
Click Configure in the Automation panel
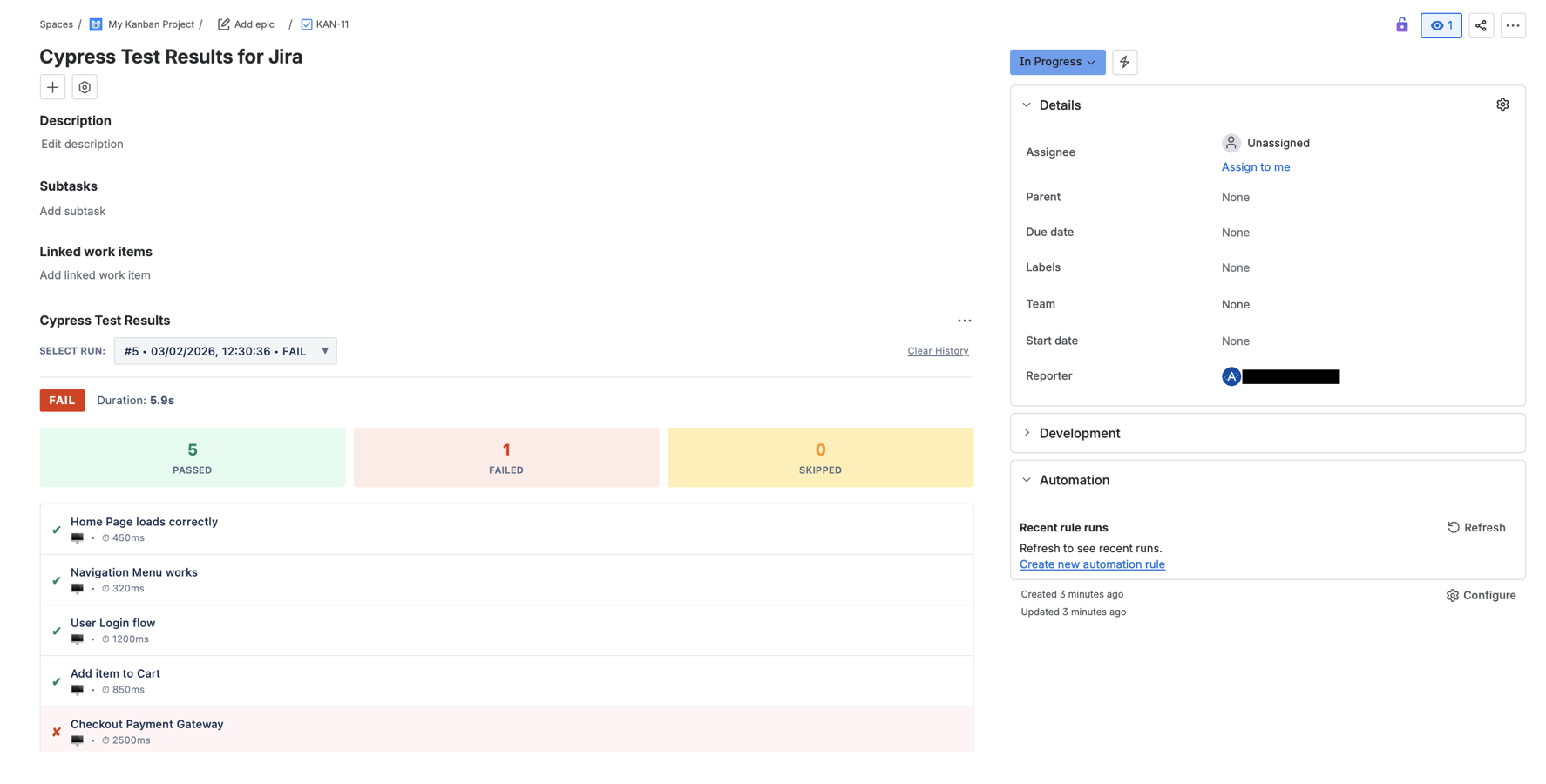click(x=1481, y=595)
